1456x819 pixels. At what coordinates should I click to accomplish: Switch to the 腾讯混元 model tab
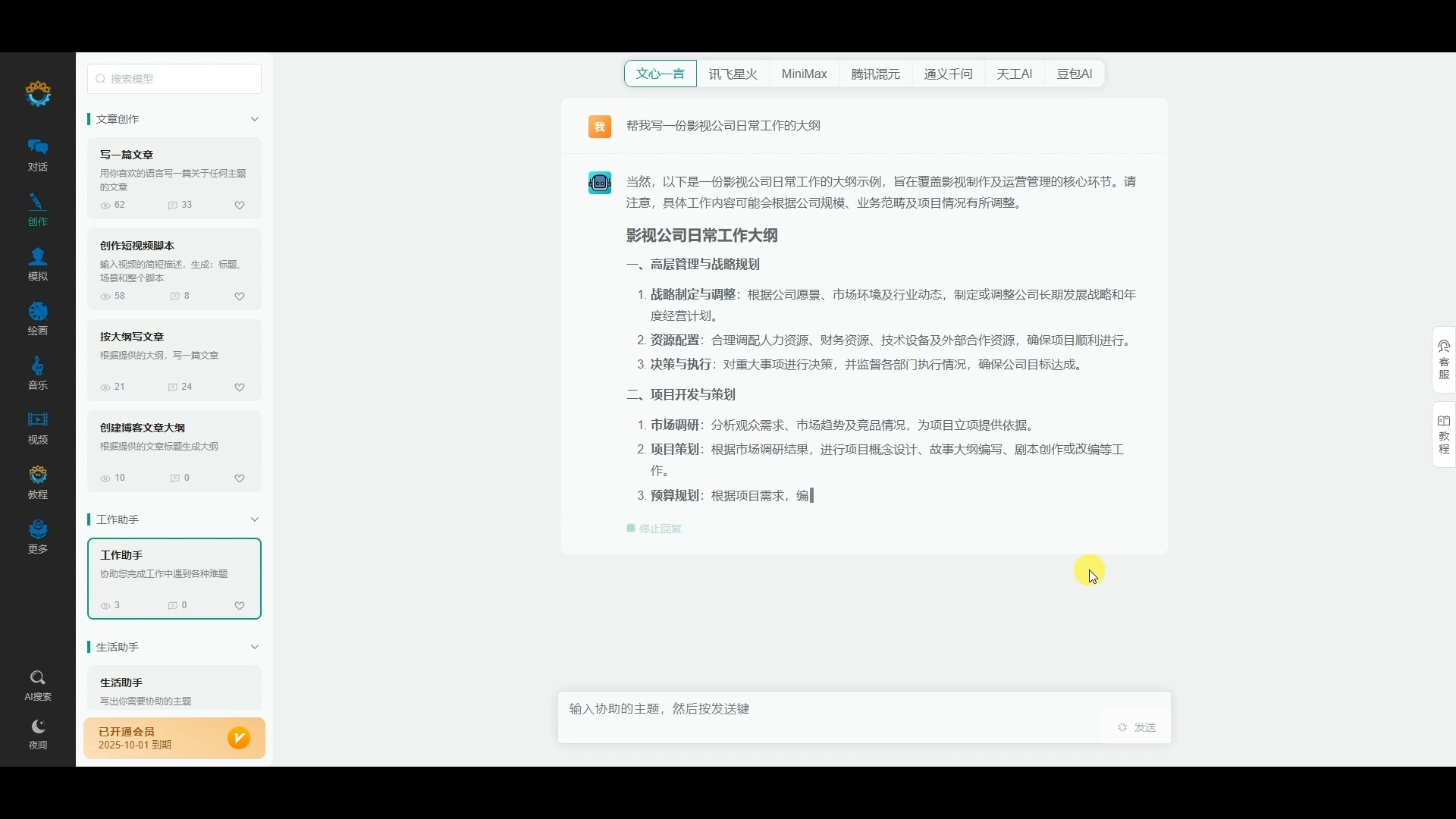pos(876,74)
